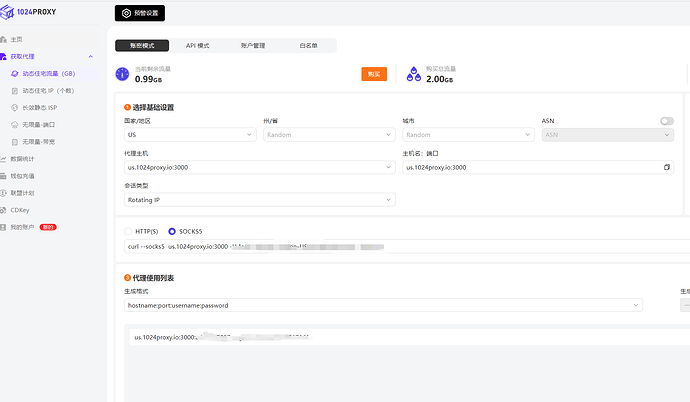Viewport: 690px width, 402px height.
Task: Click the 1024PROXY logo
Action: (29, 12)
